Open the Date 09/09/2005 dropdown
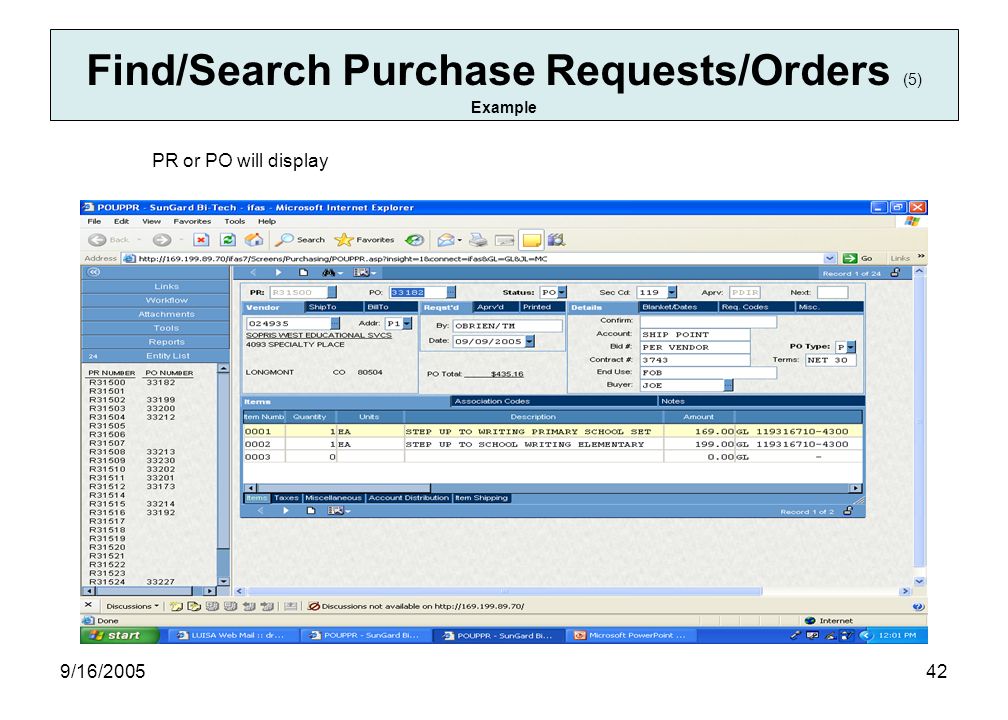The width and height of the screenshot is (1008, 720). click(x=530, y=341)
